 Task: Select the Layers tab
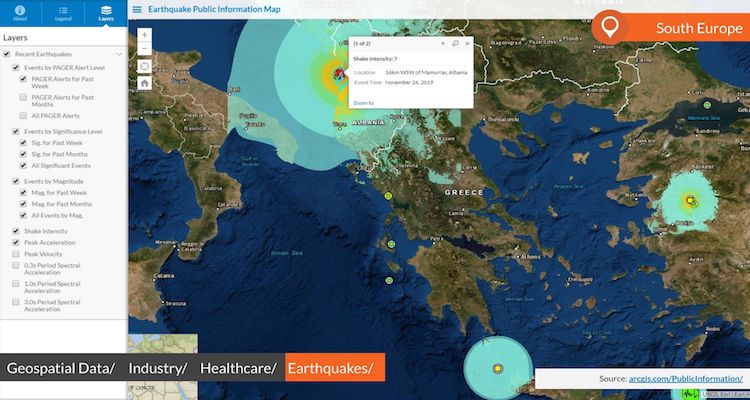tap(106, 13)
